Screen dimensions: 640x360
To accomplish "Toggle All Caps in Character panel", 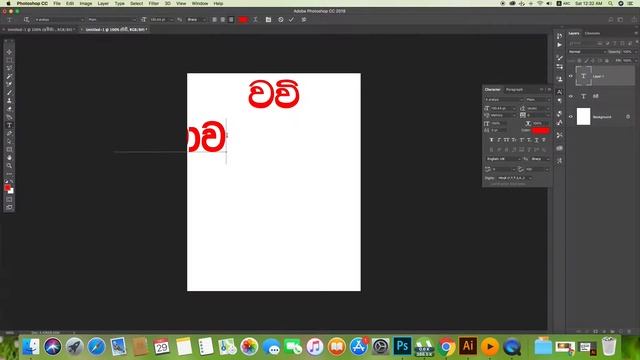I will 506,140.
